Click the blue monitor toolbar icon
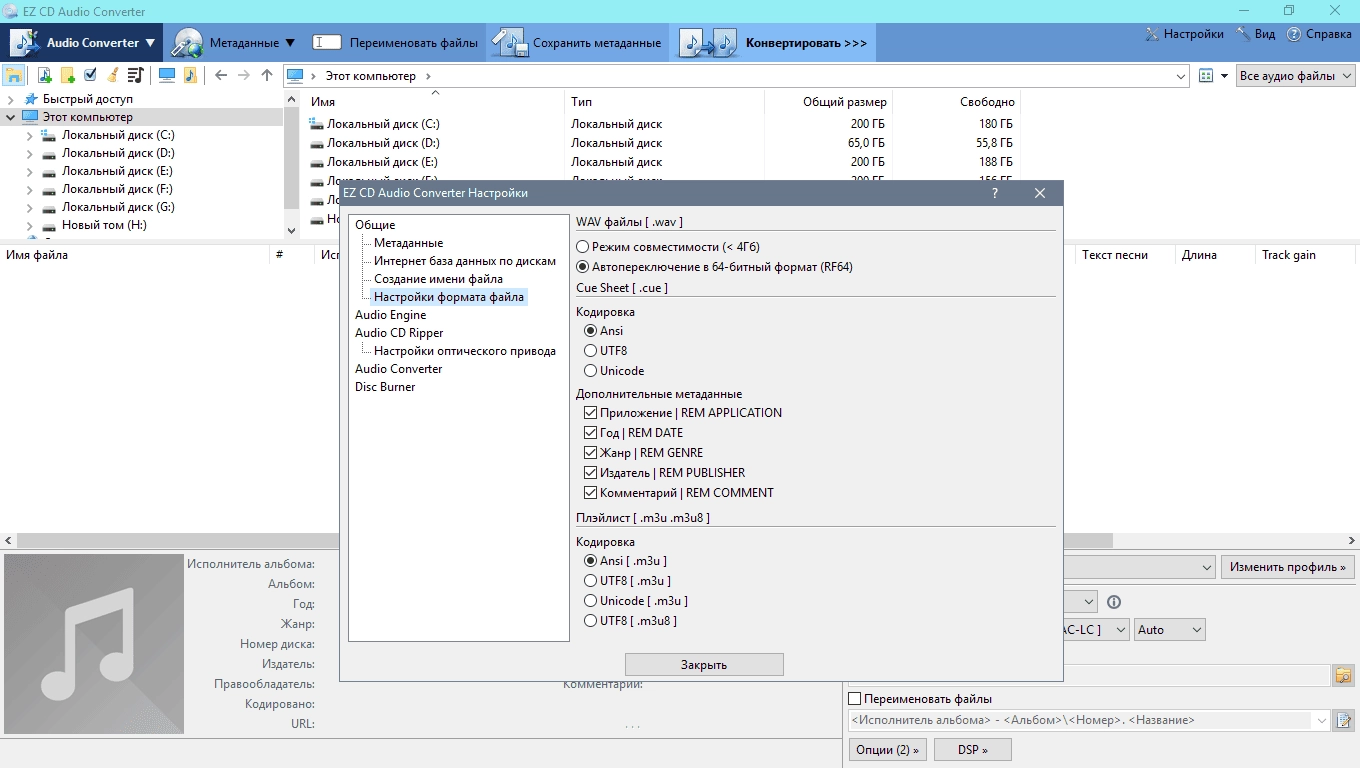 tap(167, 75)
